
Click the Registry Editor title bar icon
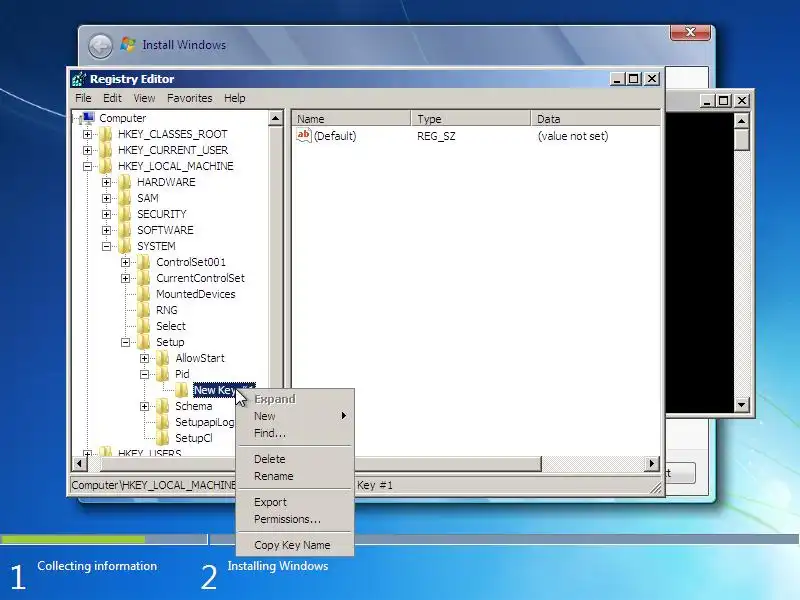pos(79,79)
